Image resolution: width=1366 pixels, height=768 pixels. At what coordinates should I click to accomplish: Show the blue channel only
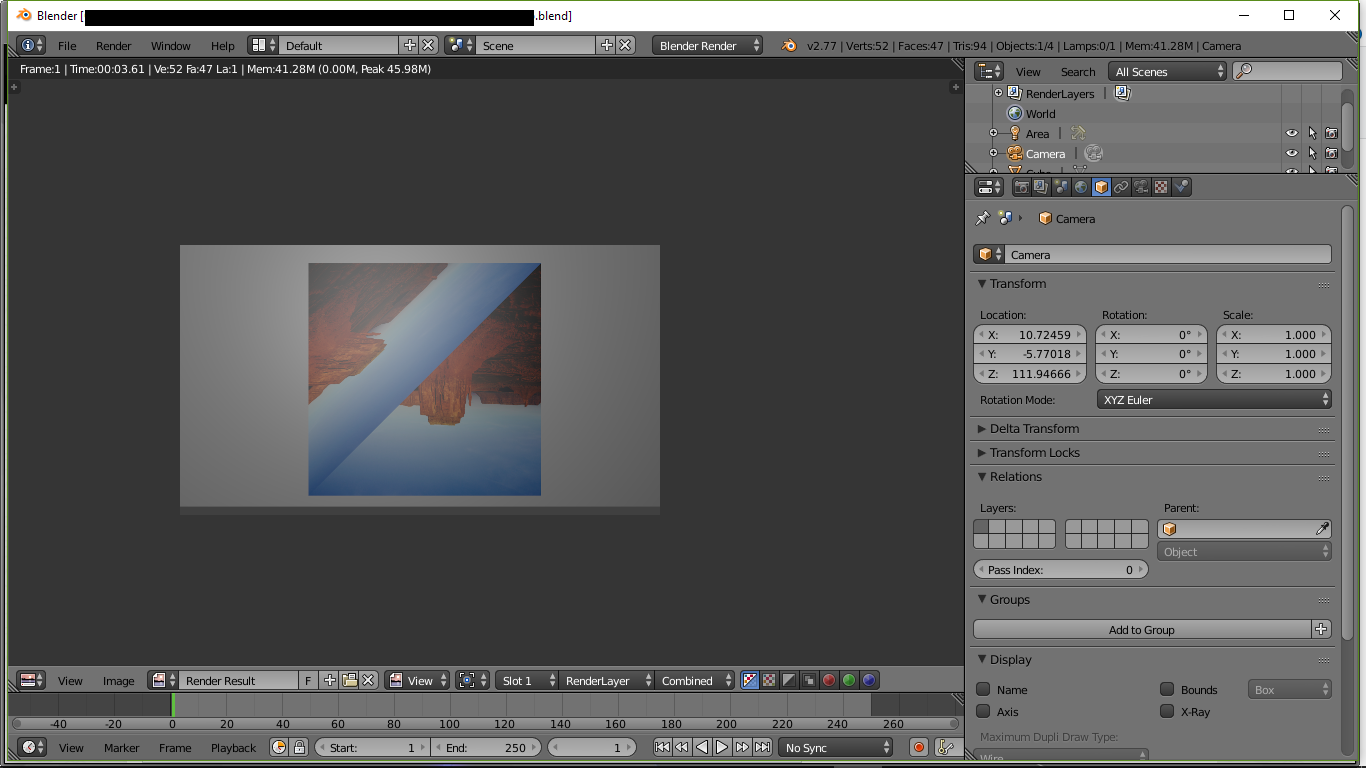point(869,680)
